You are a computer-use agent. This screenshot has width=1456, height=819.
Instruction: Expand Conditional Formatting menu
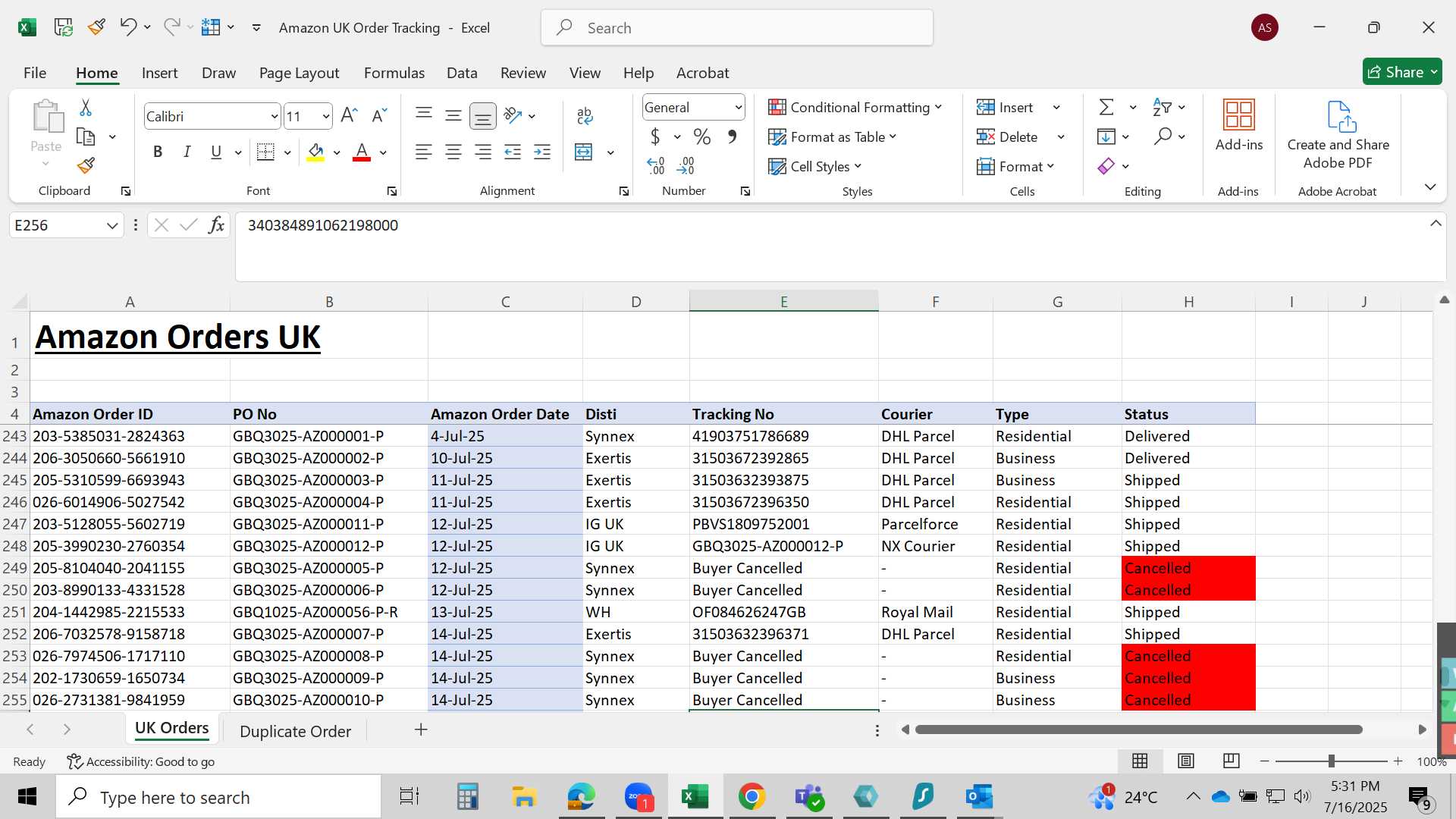[x=855, y=107]
